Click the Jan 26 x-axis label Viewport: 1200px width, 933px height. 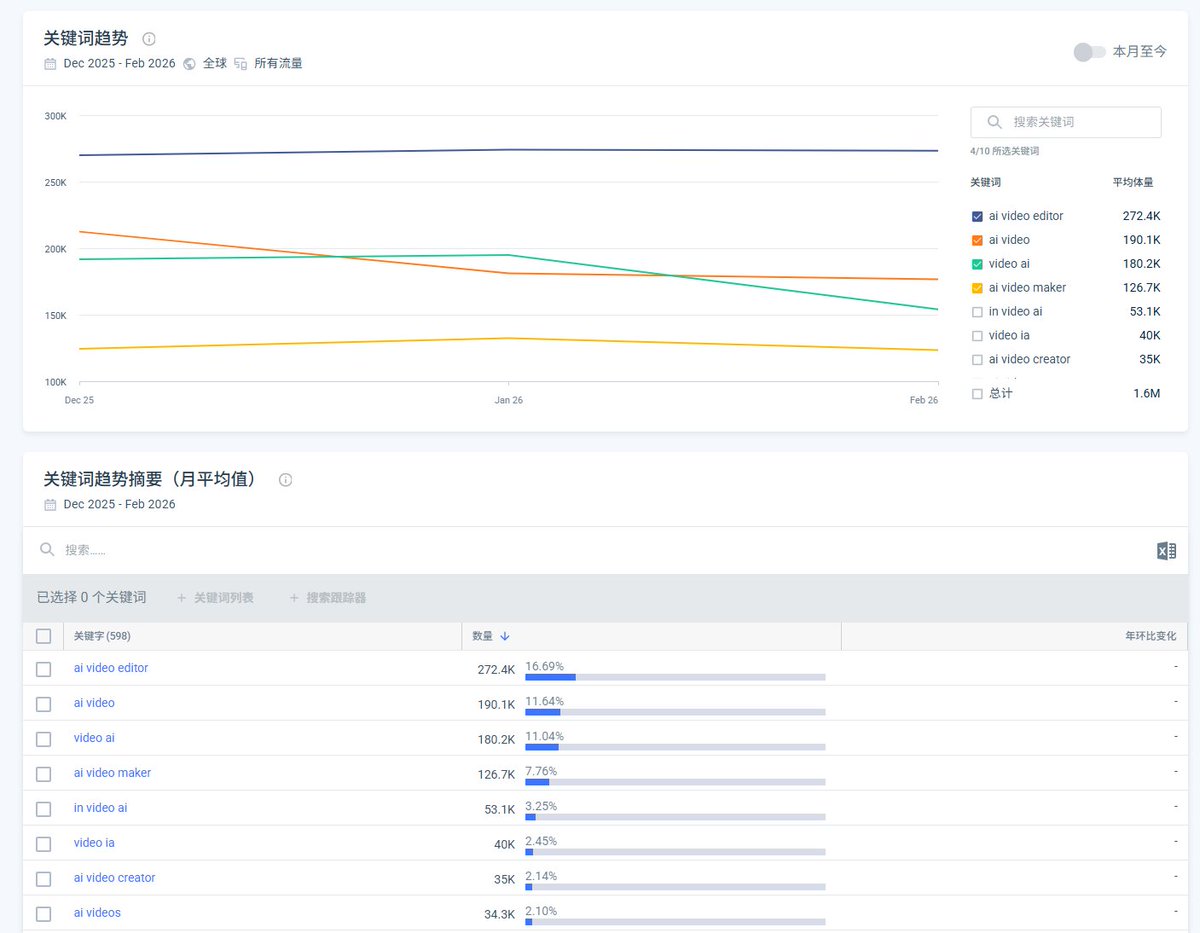point(508,400)
